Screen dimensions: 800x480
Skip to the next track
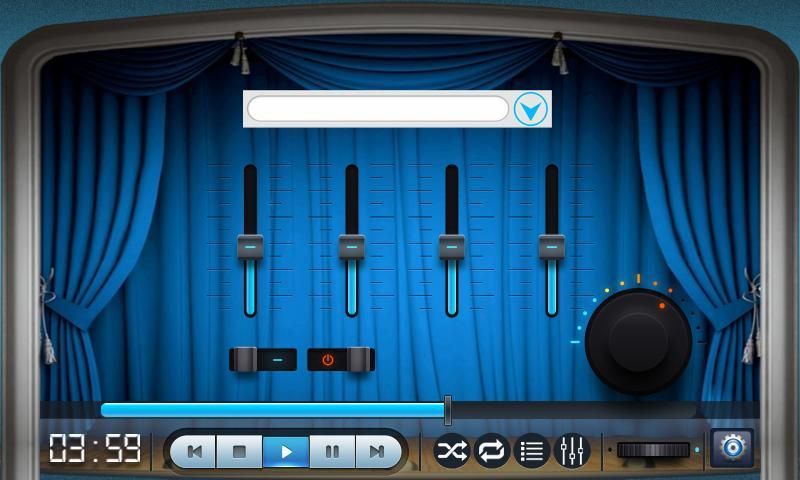(377, 451)
